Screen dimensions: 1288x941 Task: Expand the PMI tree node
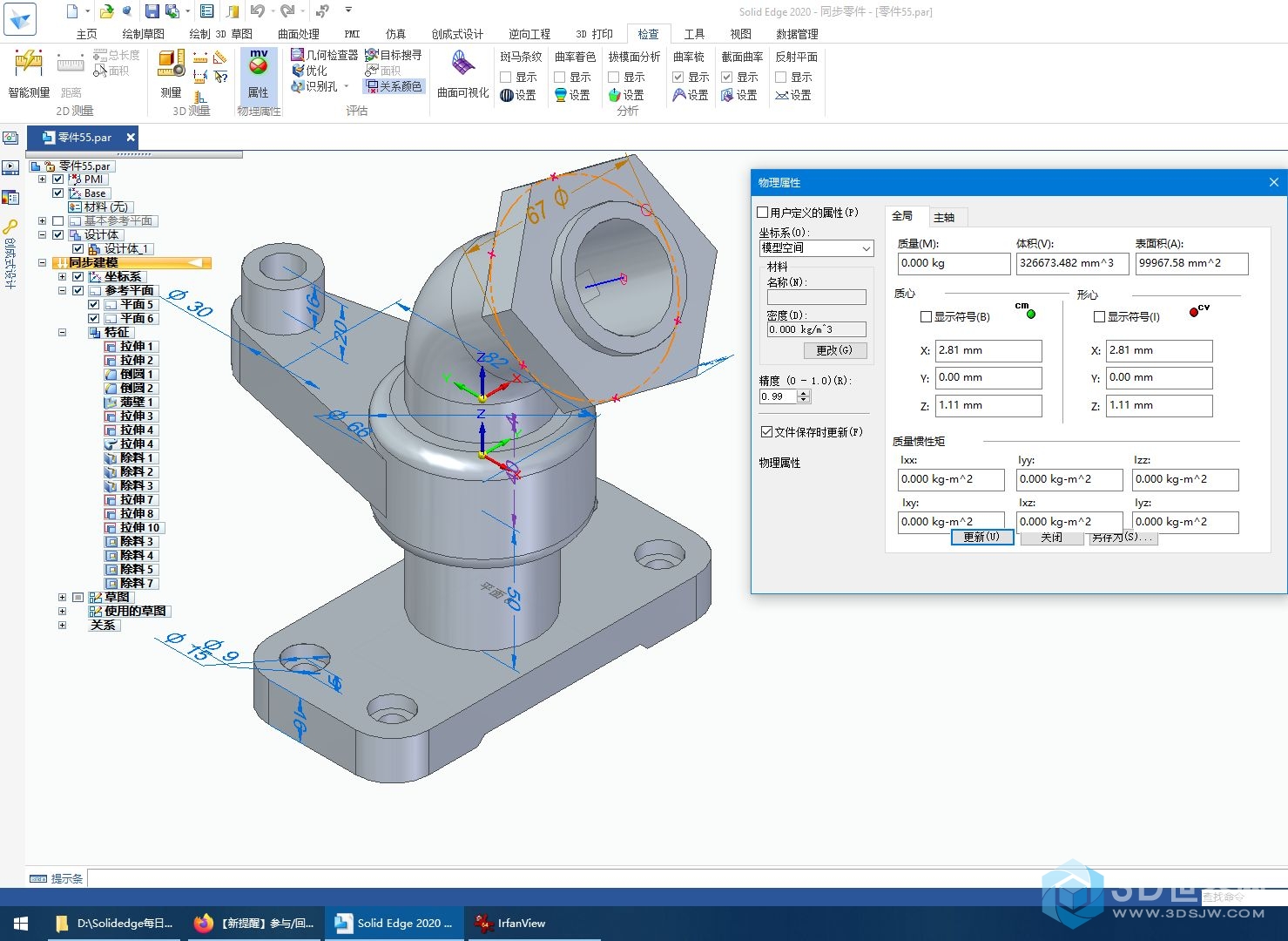[x=42, y=179]
